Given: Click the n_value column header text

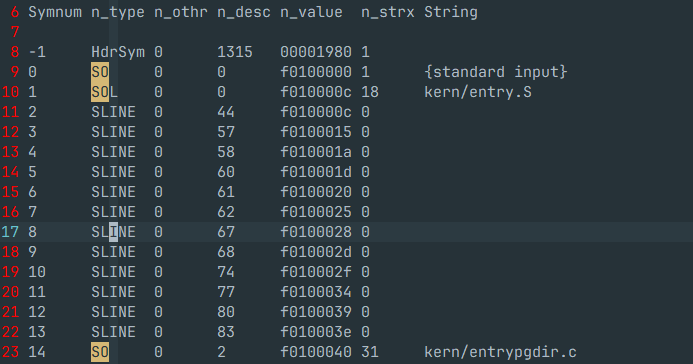Looking at the screenshot, I should [311, 12].
